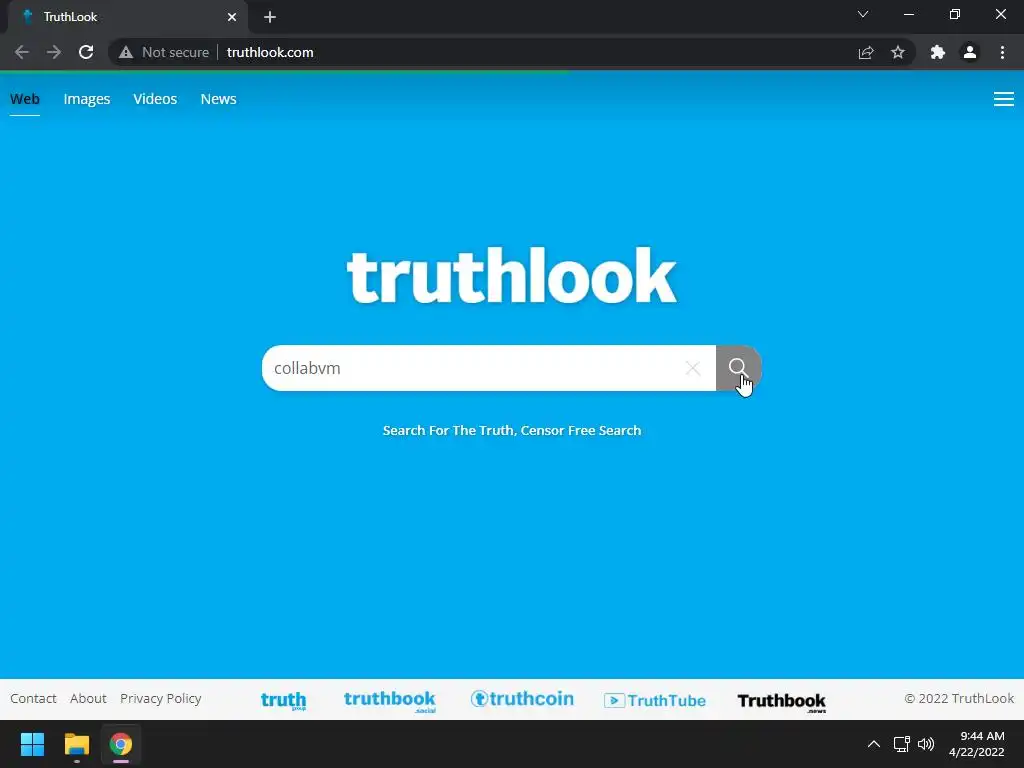1024x768 pixels.
Task: Visit the truthcoin logo link
Action: [x=522, y=699]
